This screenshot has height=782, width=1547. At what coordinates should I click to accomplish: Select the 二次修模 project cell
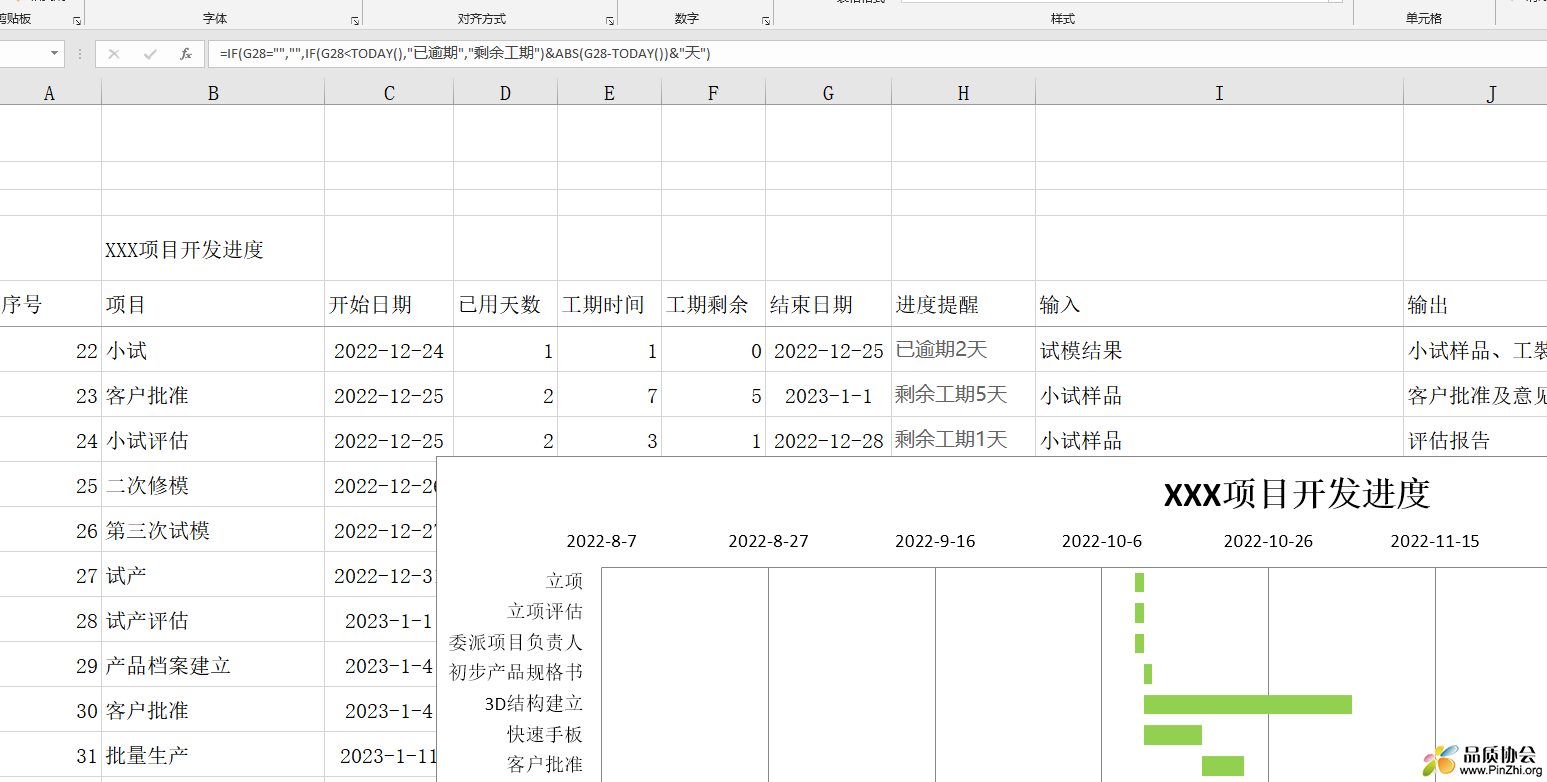213,485
